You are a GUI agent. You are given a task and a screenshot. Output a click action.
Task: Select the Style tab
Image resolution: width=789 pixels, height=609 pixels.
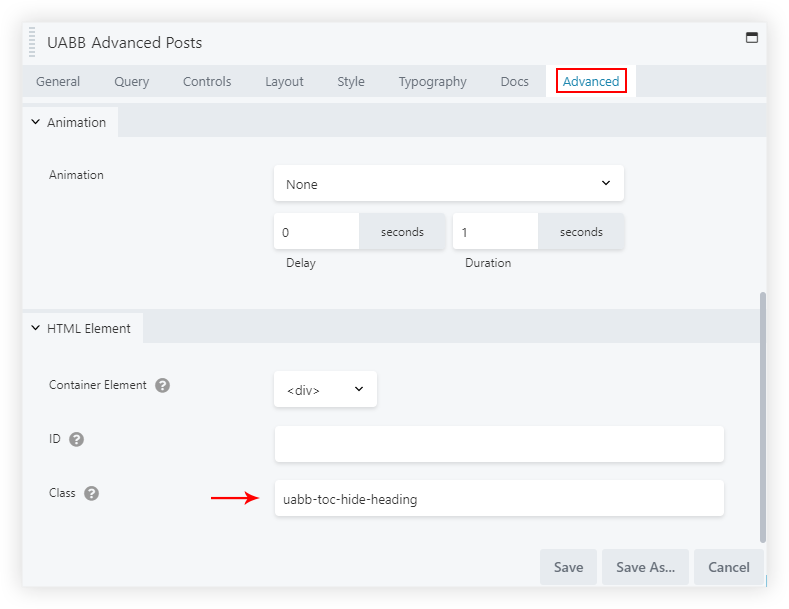pos(350,82)
